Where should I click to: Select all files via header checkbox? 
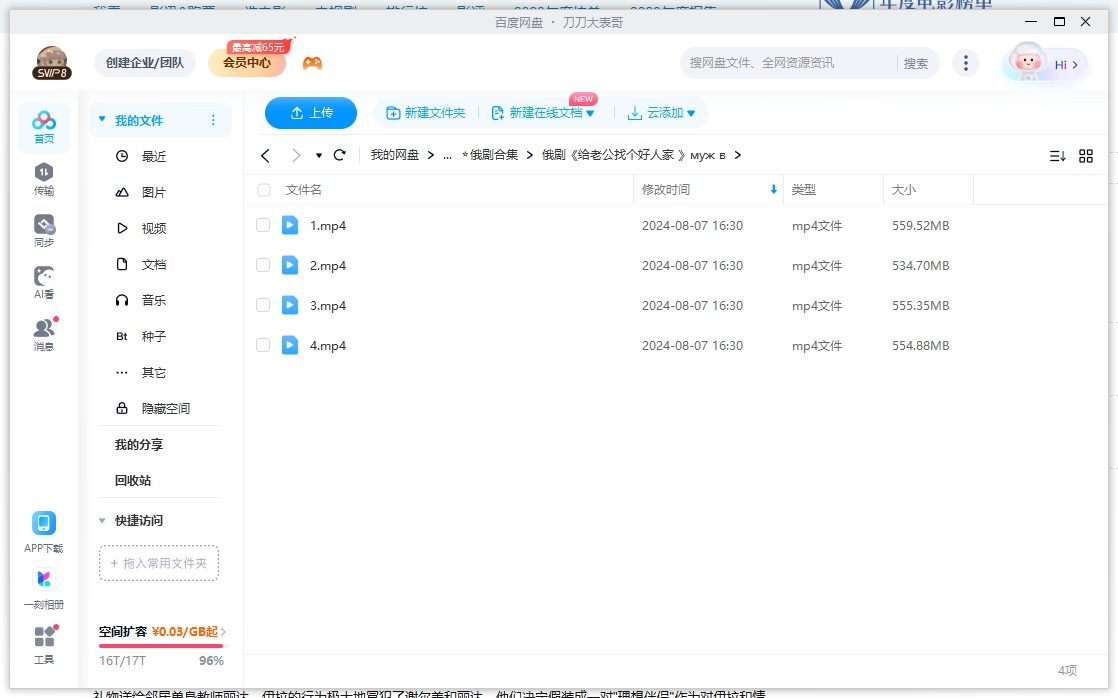(x=263, y=189)
